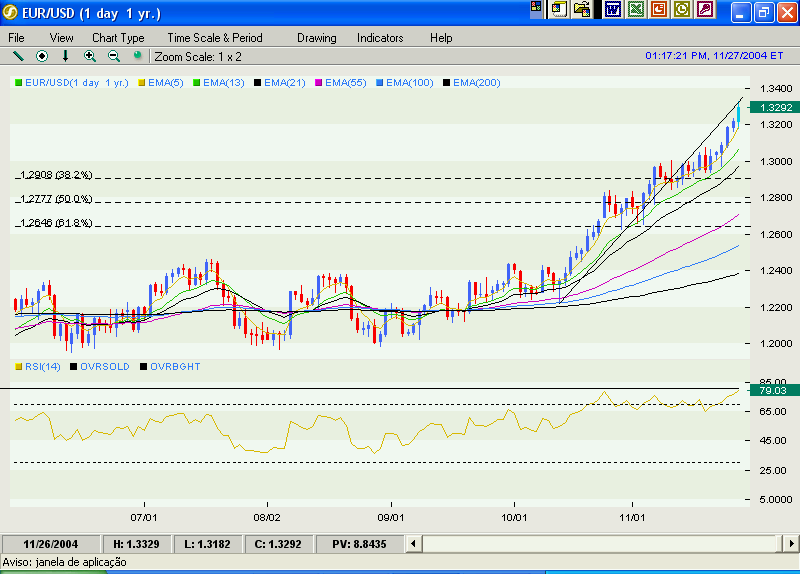Image resolution: width=800 pixels, height=574 pixels.
Task: Click the crosshair target tool icon
Action: pyautogui.click(x=42, y=56)
